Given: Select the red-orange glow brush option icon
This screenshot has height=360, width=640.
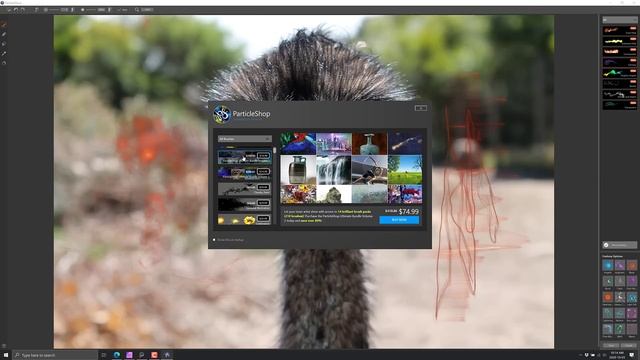Looking at the screenshot, I should pyautogui.click(x=608, y=298).
